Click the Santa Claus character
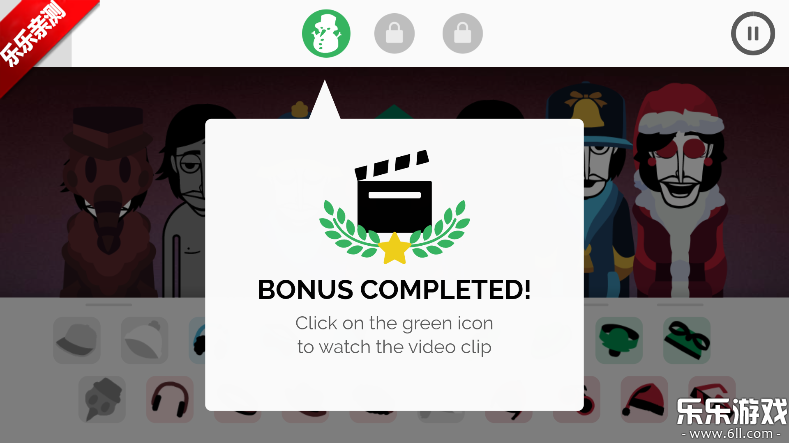789x443 pixels. click(x=679, y=191)
